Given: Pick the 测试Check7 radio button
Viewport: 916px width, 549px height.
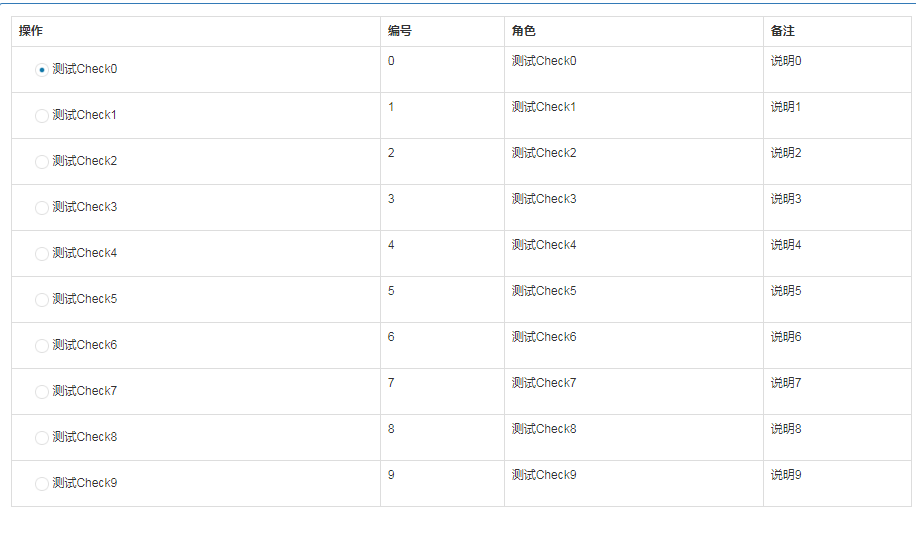Looking at the screenshot, I should 41,392.
